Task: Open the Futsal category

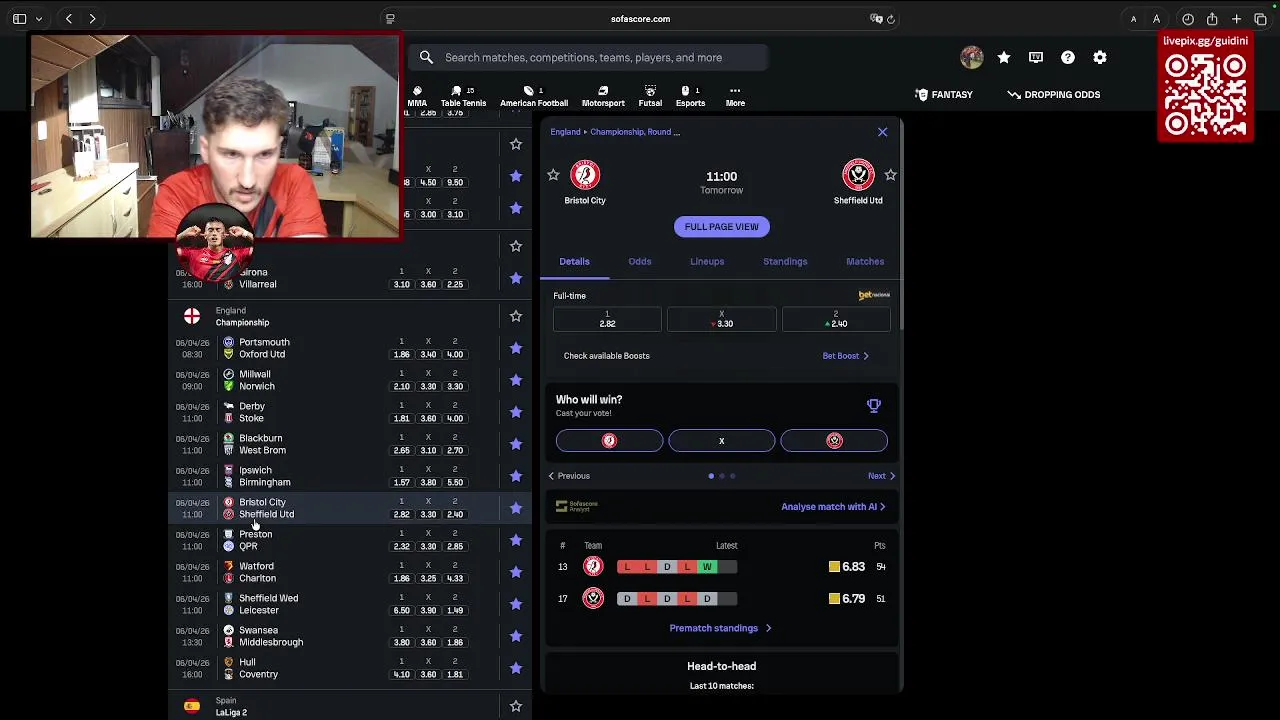Action: point(650,96)
